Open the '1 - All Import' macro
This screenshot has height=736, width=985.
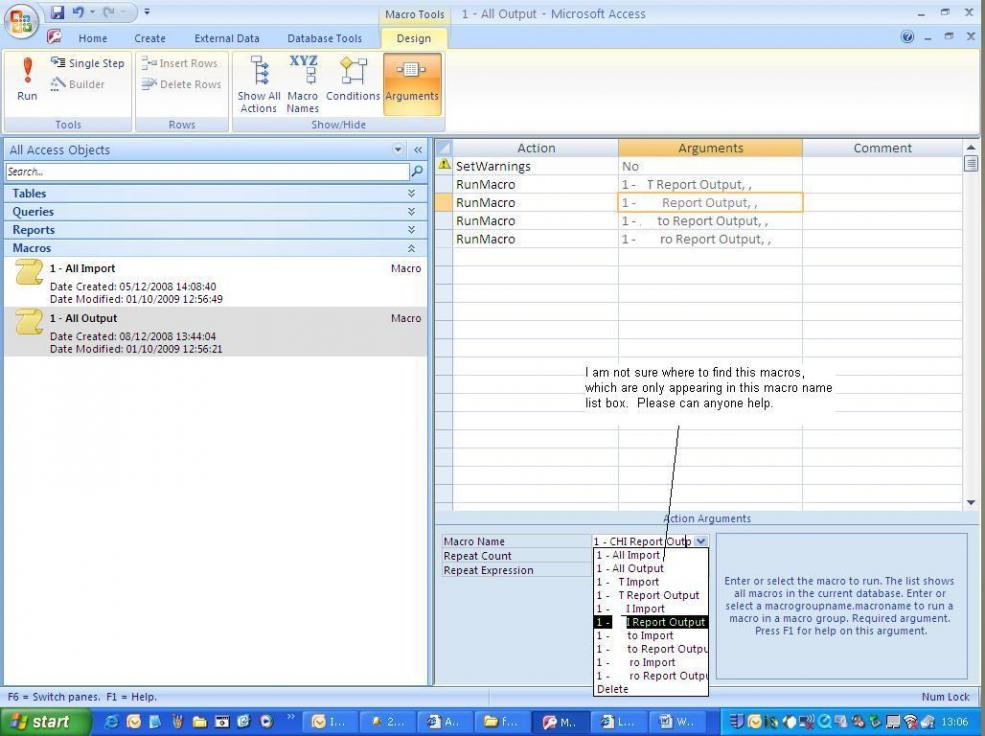click(x=82, y=268)
